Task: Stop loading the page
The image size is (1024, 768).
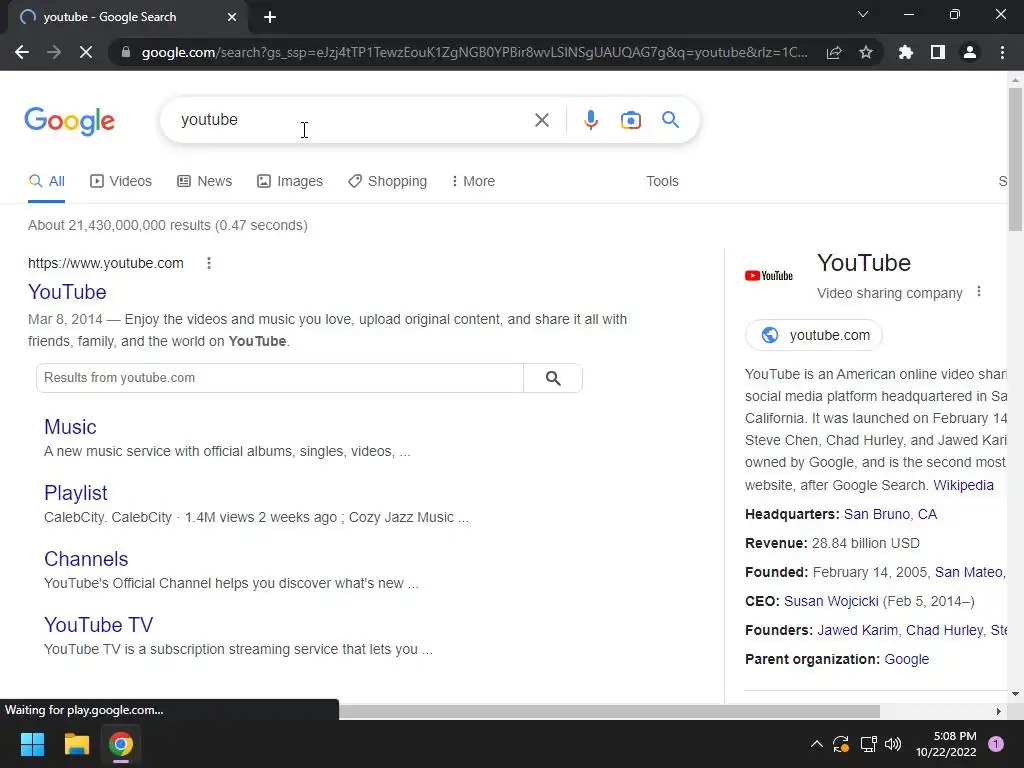Action: tap(86, 52)
